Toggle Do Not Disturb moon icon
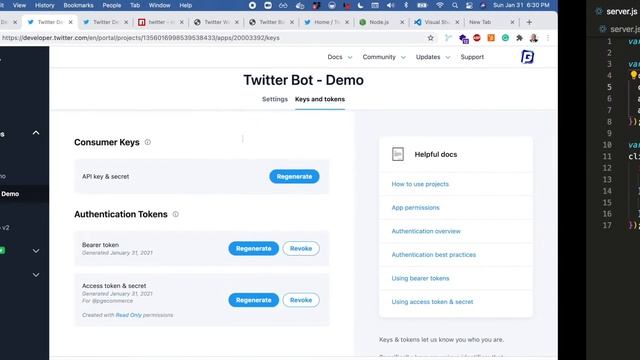This screenshot has width=640, height=360. pyautogui.click(x=360, y=5)
